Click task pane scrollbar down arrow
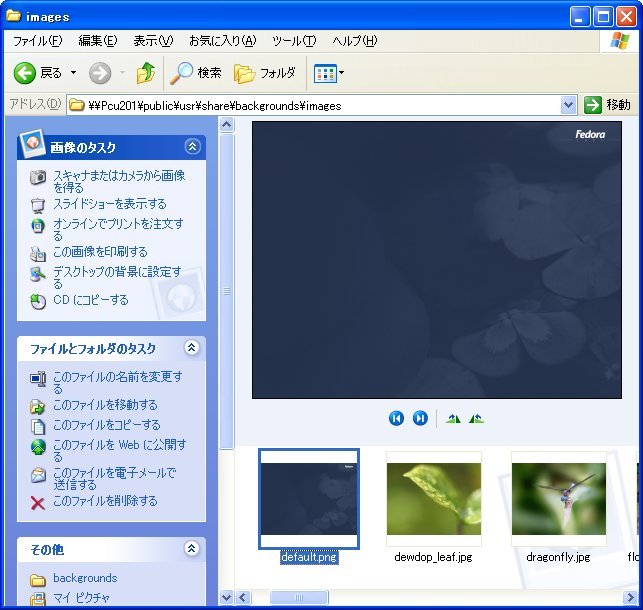 coord(226,597)
